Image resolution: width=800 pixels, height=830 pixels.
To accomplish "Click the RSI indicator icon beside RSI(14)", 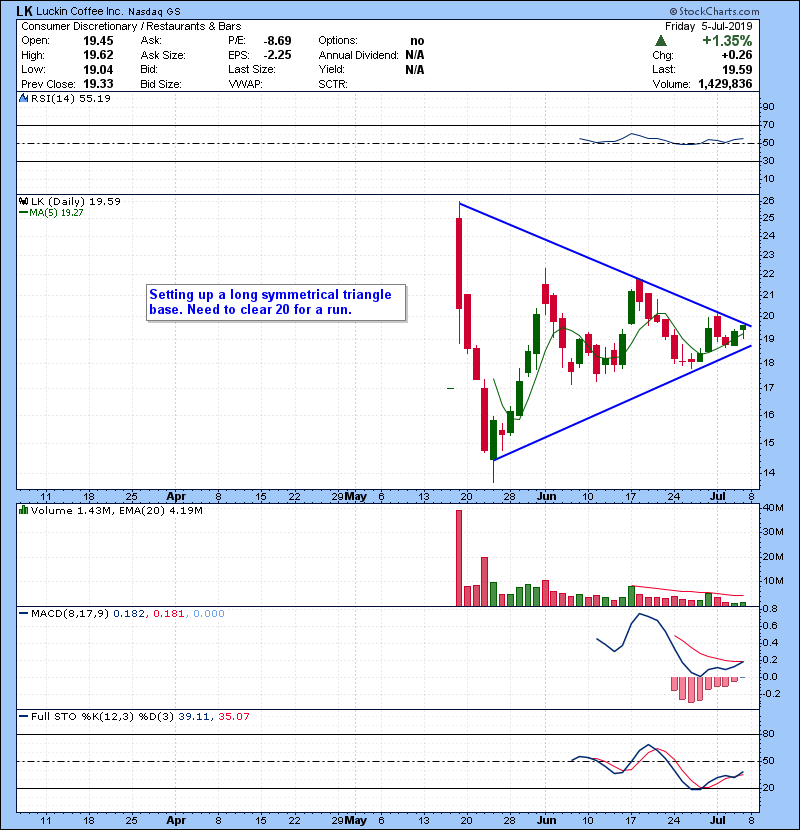I will coord(23,98).
